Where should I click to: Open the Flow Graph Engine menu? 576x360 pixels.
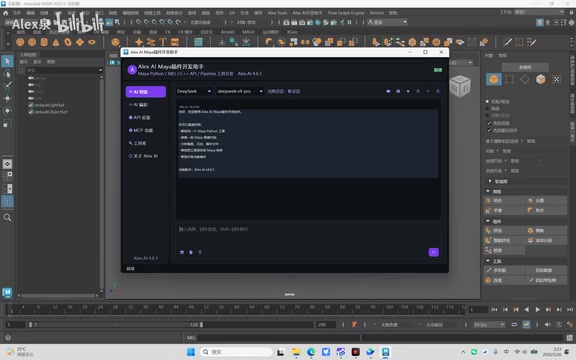346,13
